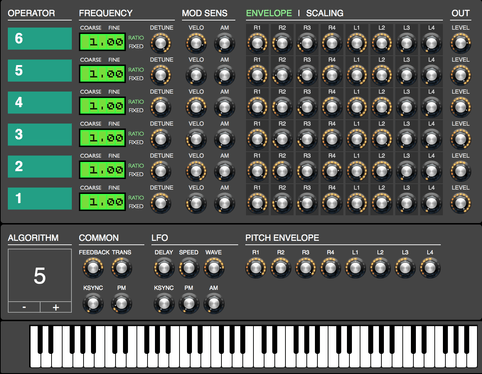Screen dimensions: 482x374
Task: Click pitch envelope R4 knob
Action: [x=330, y=268]
